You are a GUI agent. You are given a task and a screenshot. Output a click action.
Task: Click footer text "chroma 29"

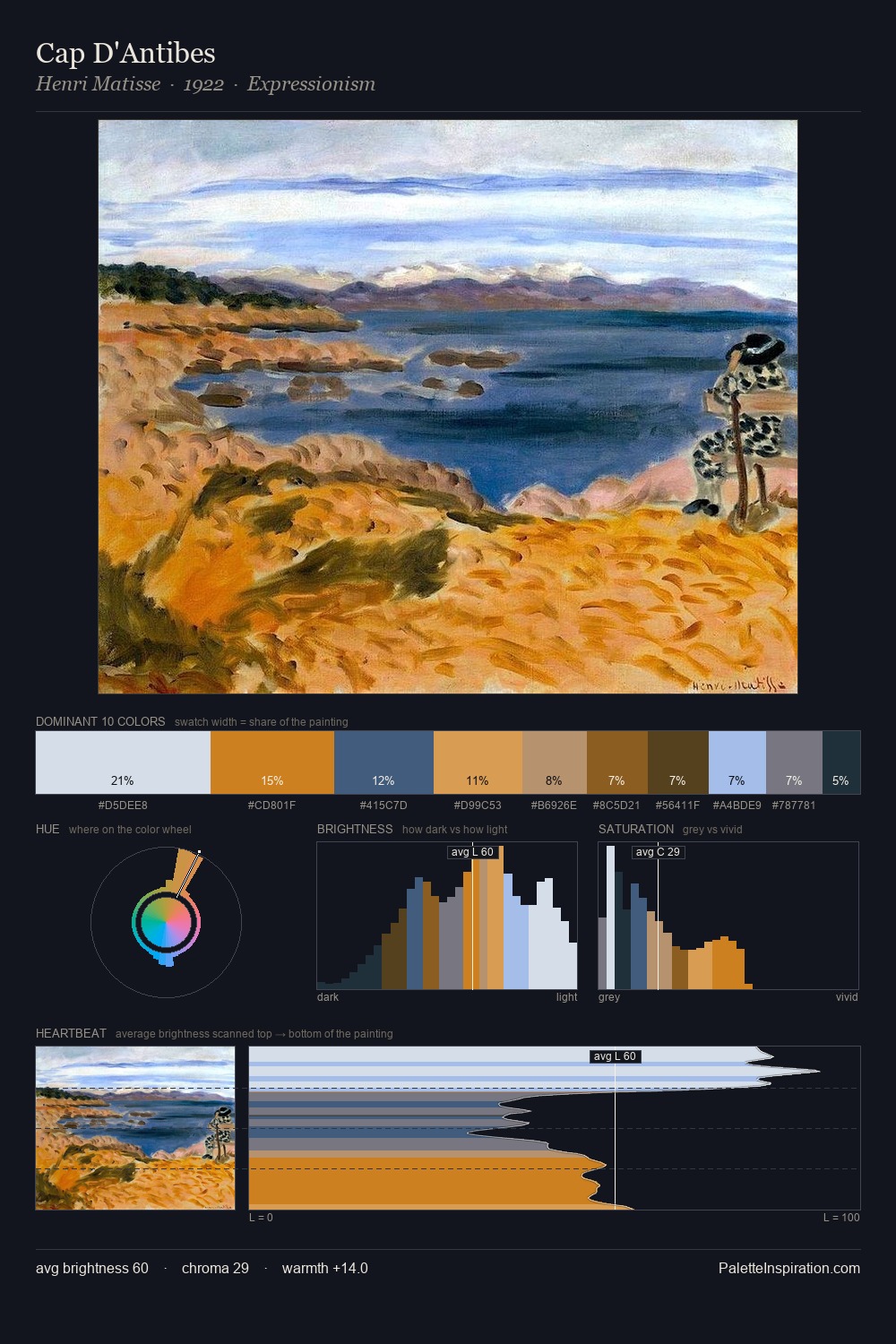coord(215,1268)
